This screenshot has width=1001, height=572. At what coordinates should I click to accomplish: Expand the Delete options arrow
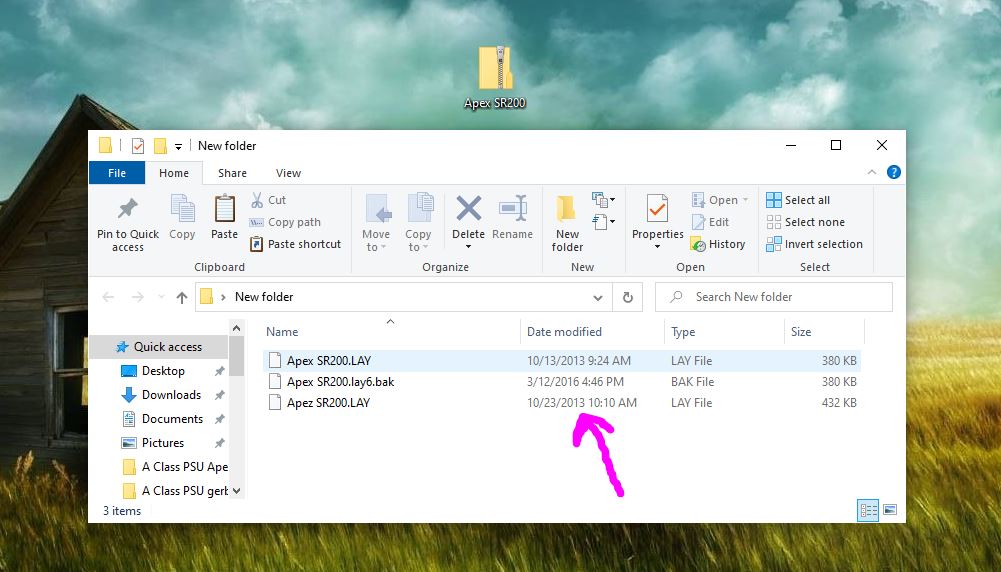pos(468,247)
